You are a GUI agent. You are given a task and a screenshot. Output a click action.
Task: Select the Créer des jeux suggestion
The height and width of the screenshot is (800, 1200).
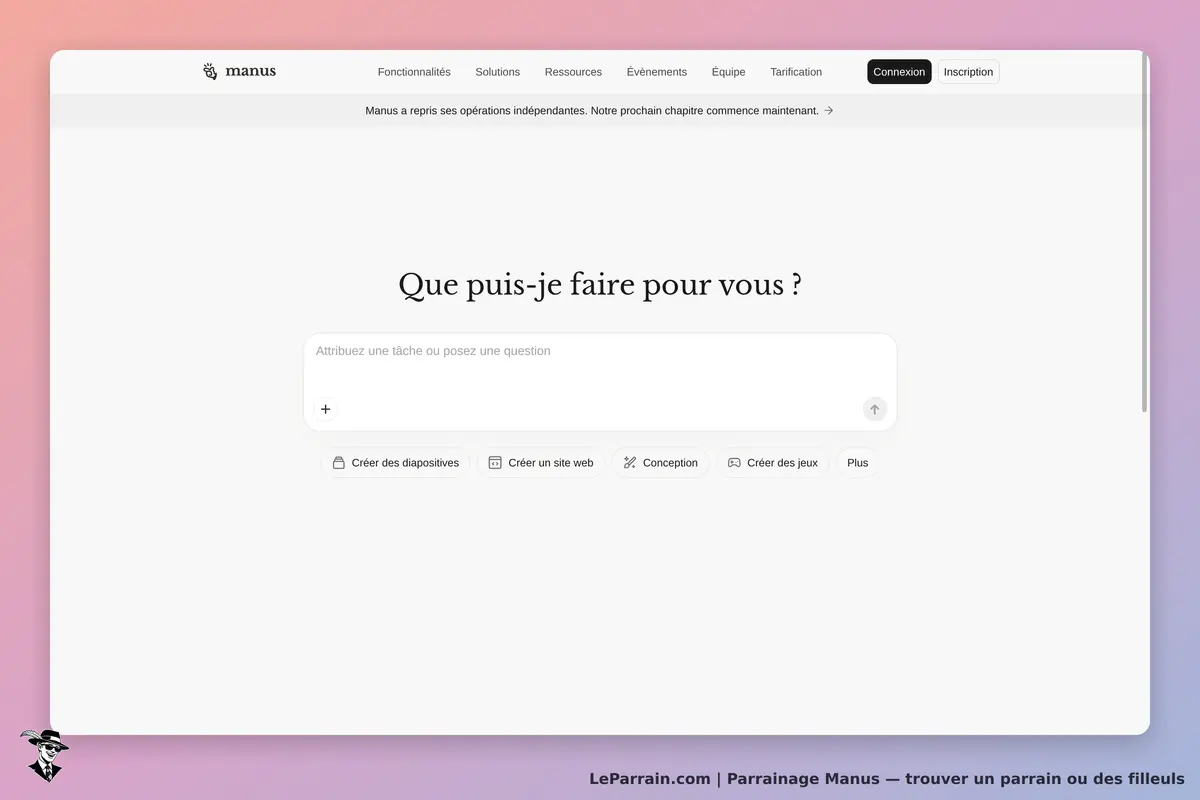(772, 463)
